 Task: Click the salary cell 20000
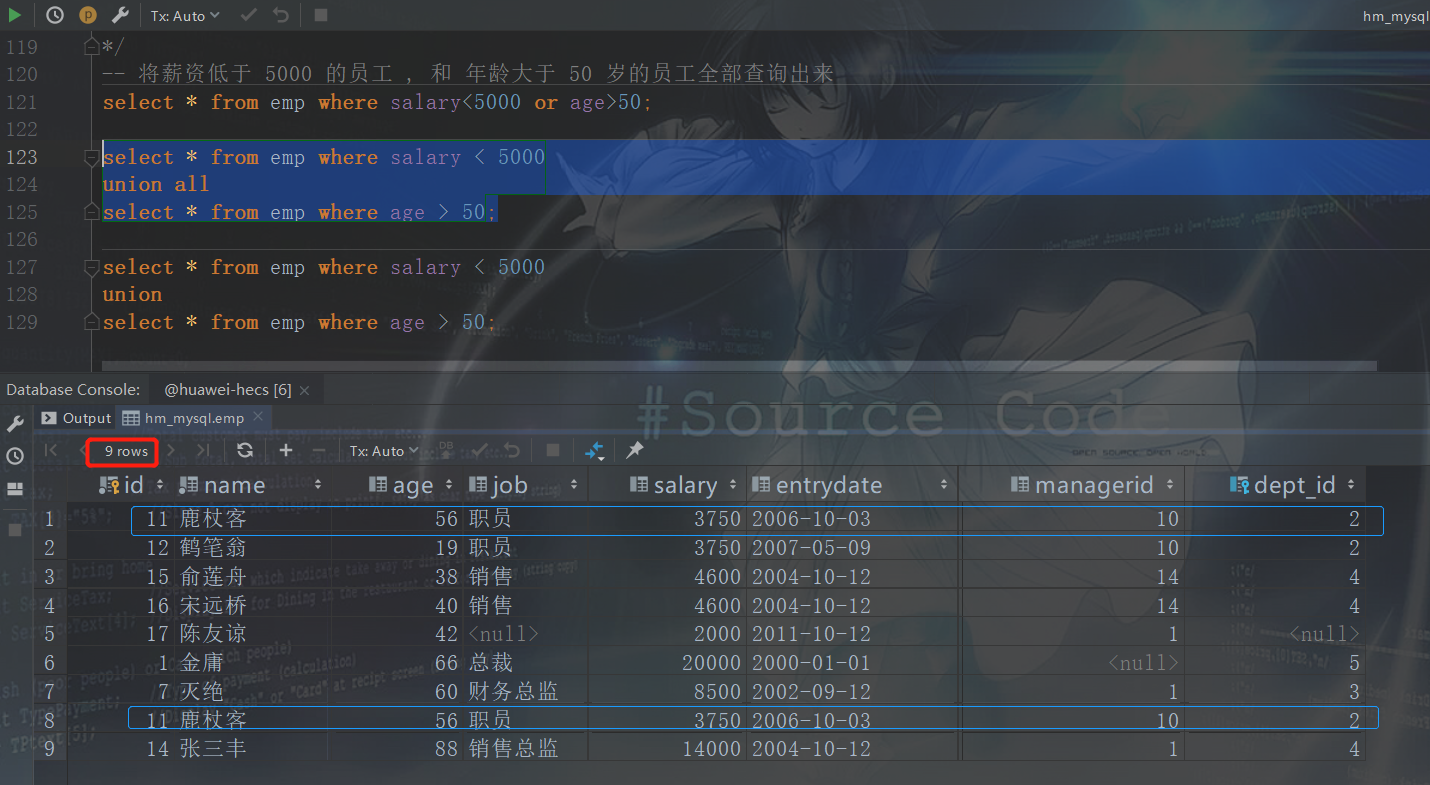[x=711, y=663]
